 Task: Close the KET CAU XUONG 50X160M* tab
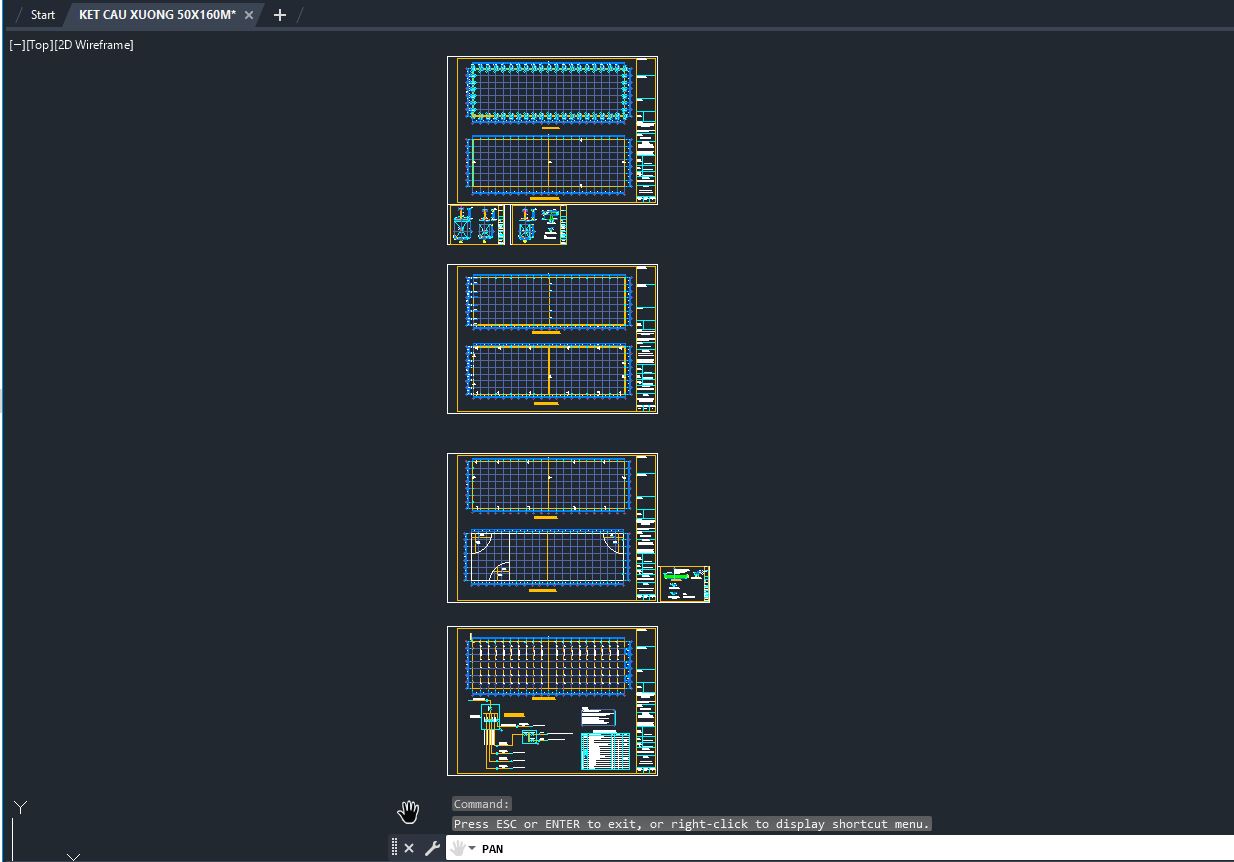click(249, 15)
